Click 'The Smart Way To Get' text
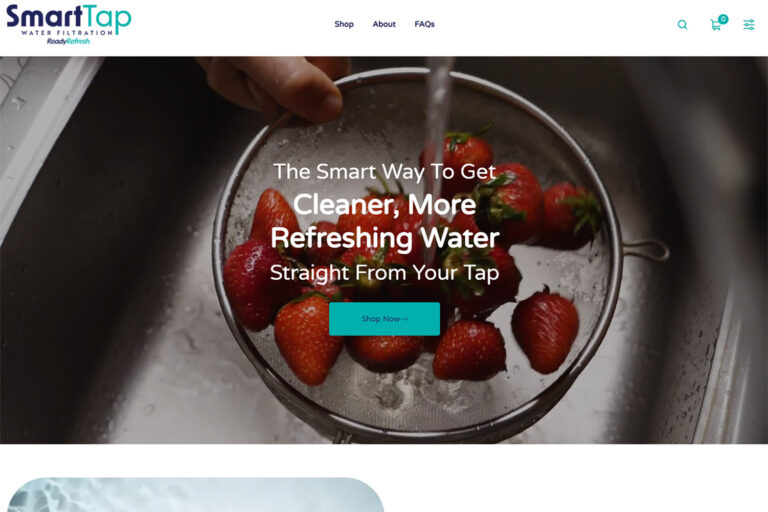The width and height of the screenshot is (768, 512). pos(384,171)
